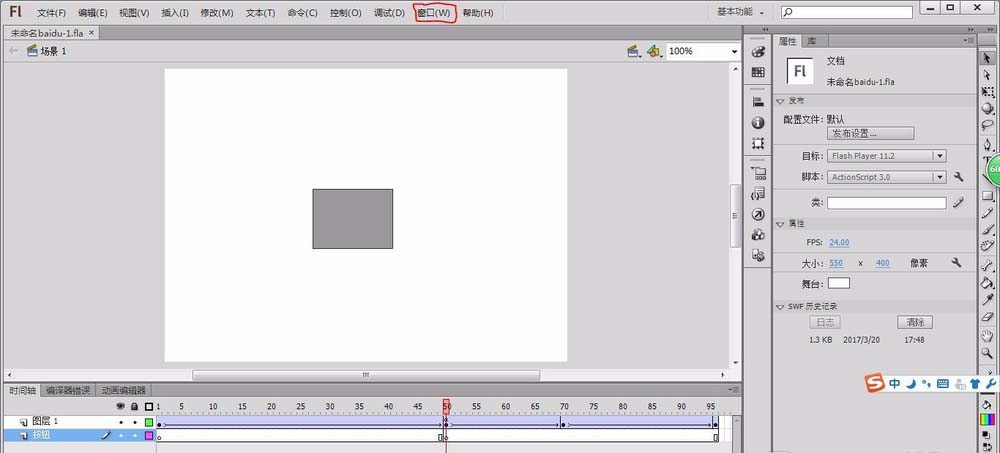Screen dimensions: 1000x453
Task: Toggle outline square of 按钮 layer
Action: [x=149, y=436]
